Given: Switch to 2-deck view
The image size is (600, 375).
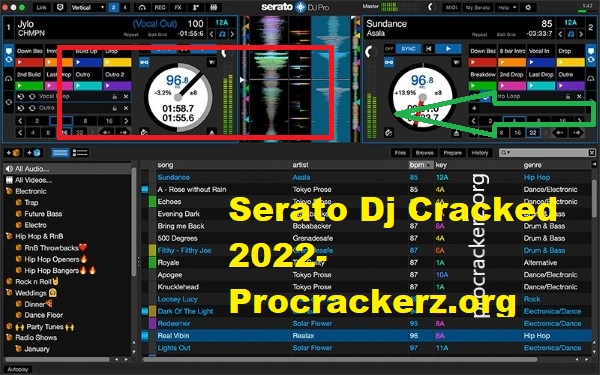Looking at the screenshot, I should 114,7.
